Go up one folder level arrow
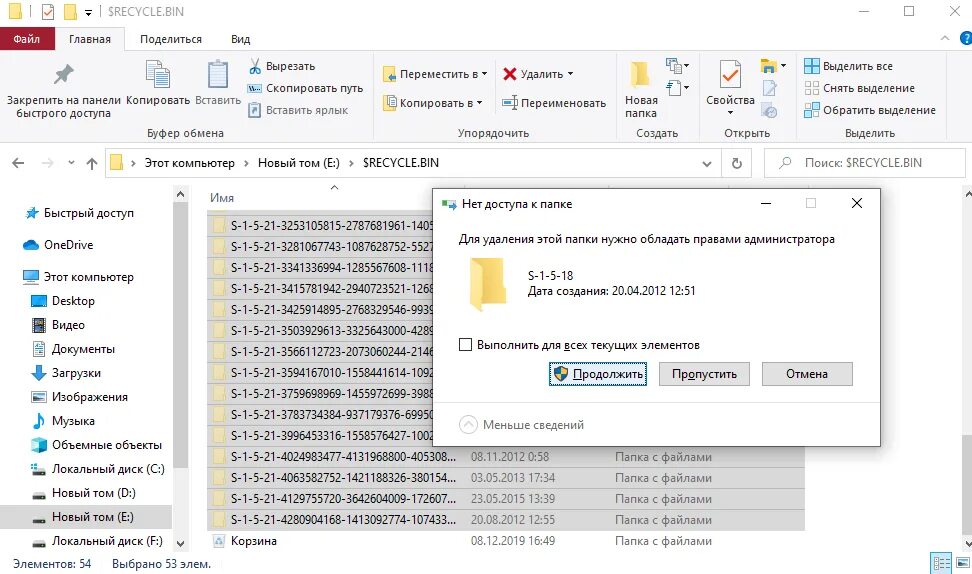This screenshot has height=574, width=972. [x=92, y=163]
